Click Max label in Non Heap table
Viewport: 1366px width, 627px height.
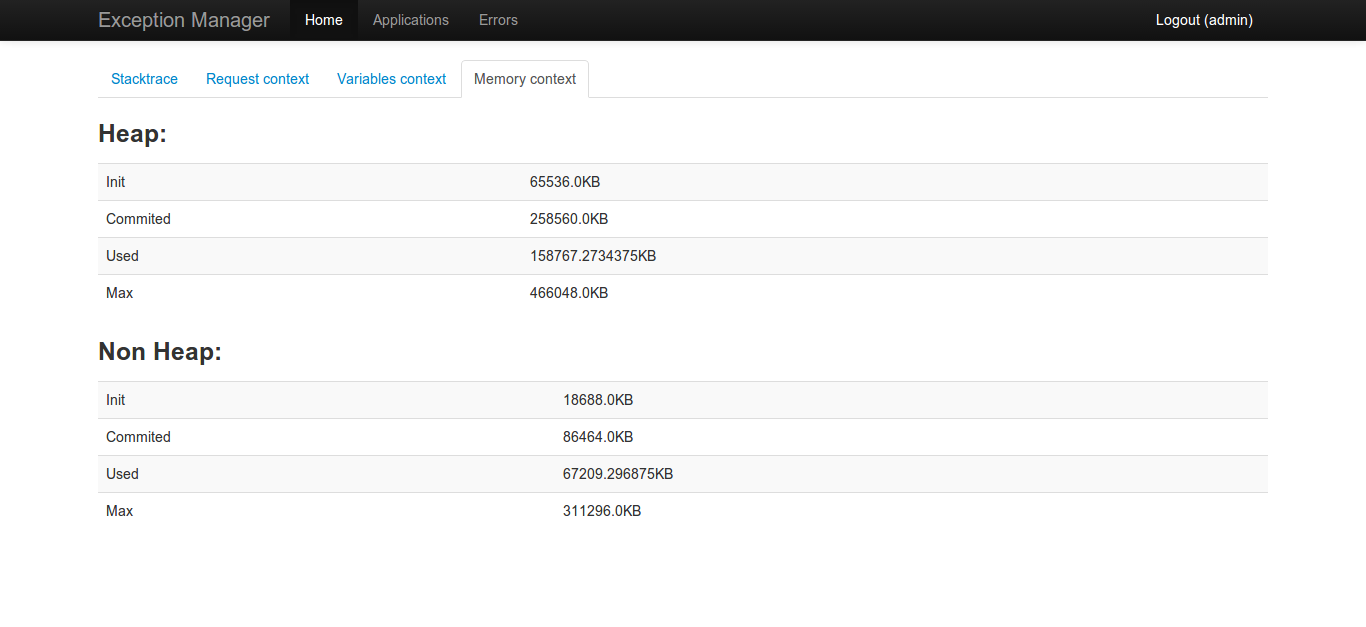coord(120,511)
